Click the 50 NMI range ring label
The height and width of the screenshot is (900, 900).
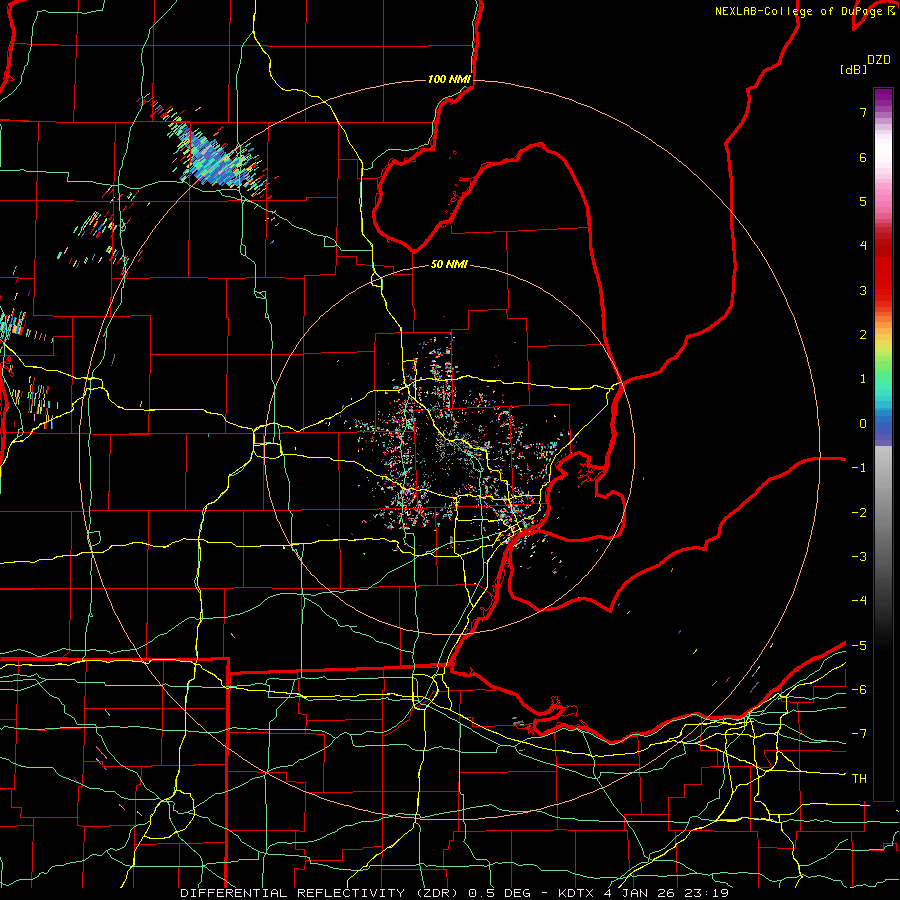click(x=449, y=264)
